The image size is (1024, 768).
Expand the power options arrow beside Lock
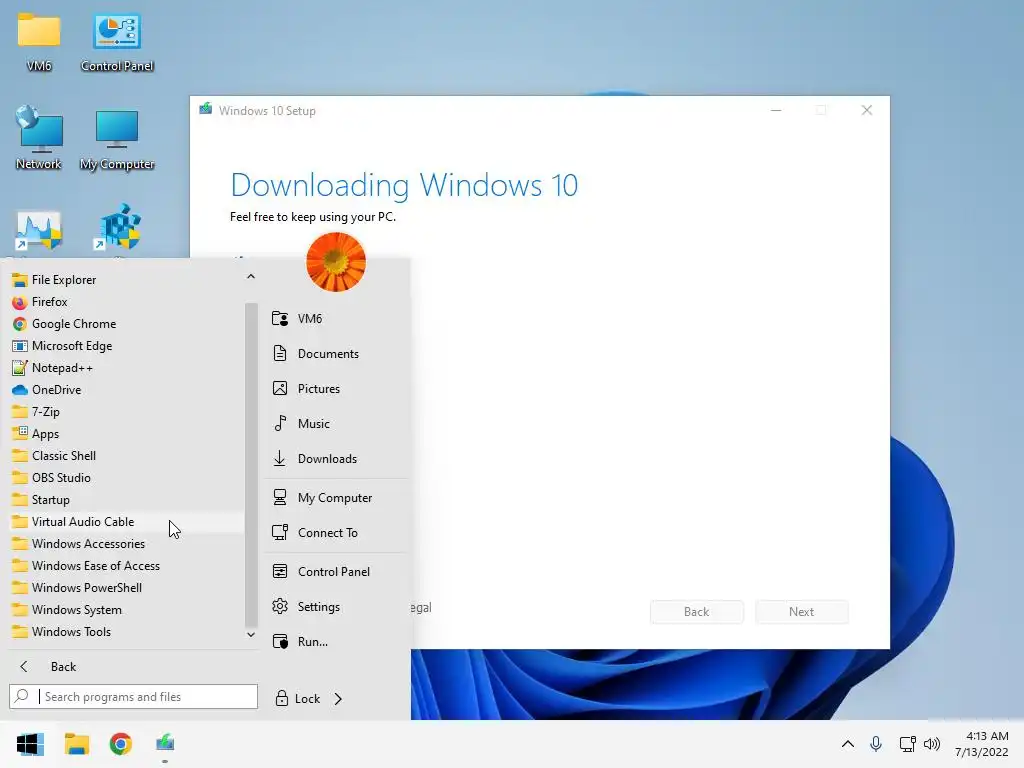point(338,699)
